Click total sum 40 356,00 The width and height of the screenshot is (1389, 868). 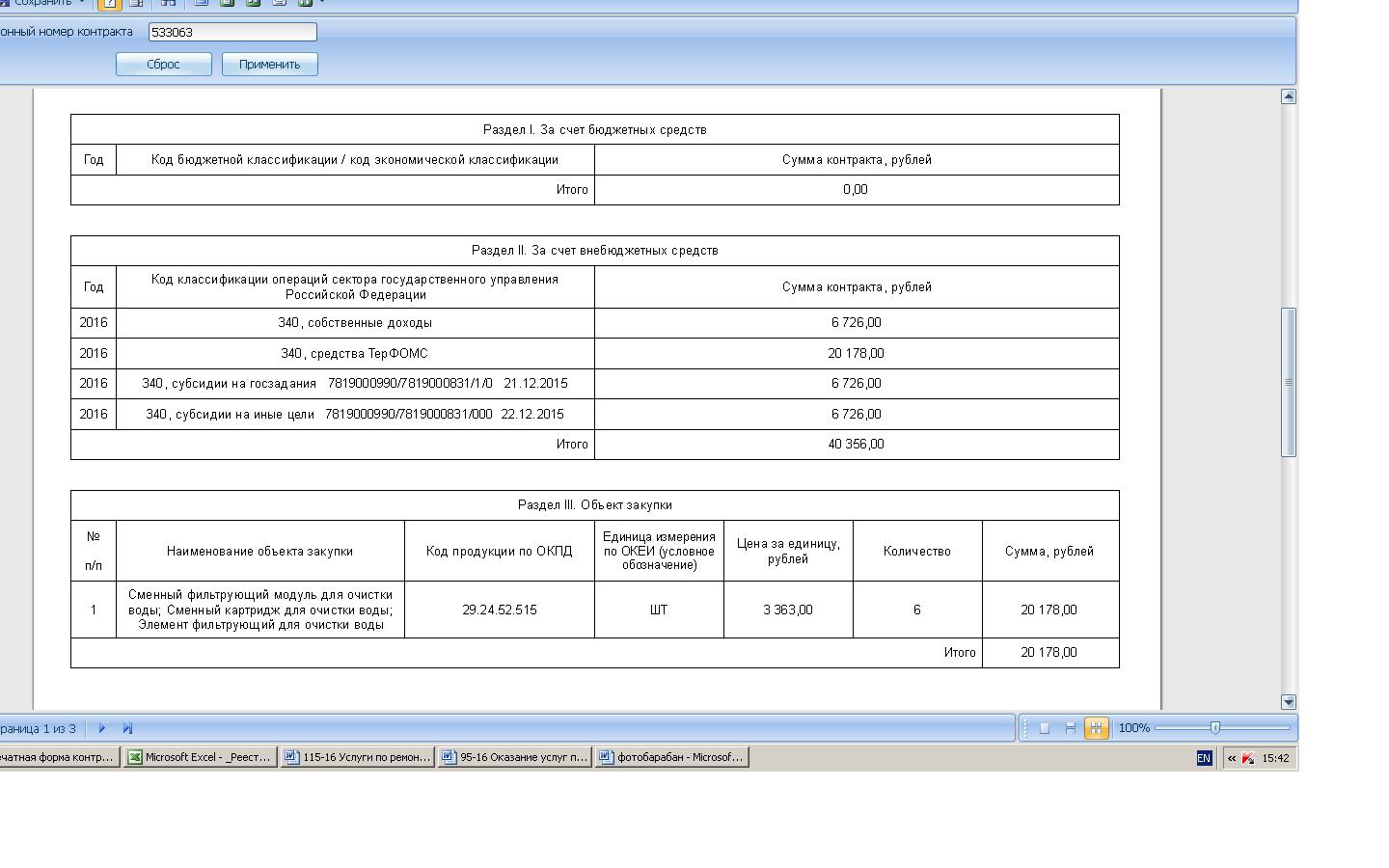[x=856, y=444]
